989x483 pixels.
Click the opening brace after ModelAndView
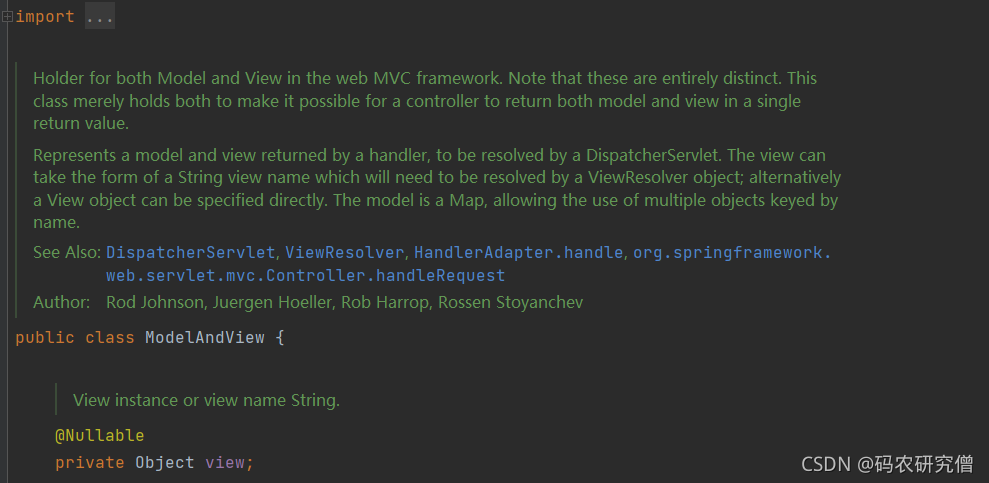280,337
